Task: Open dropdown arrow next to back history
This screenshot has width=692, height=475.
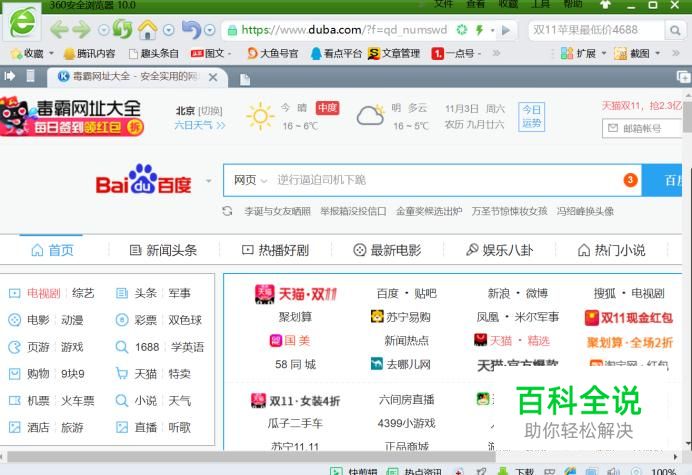Action: pyautogui.click(x=103, y=30)
